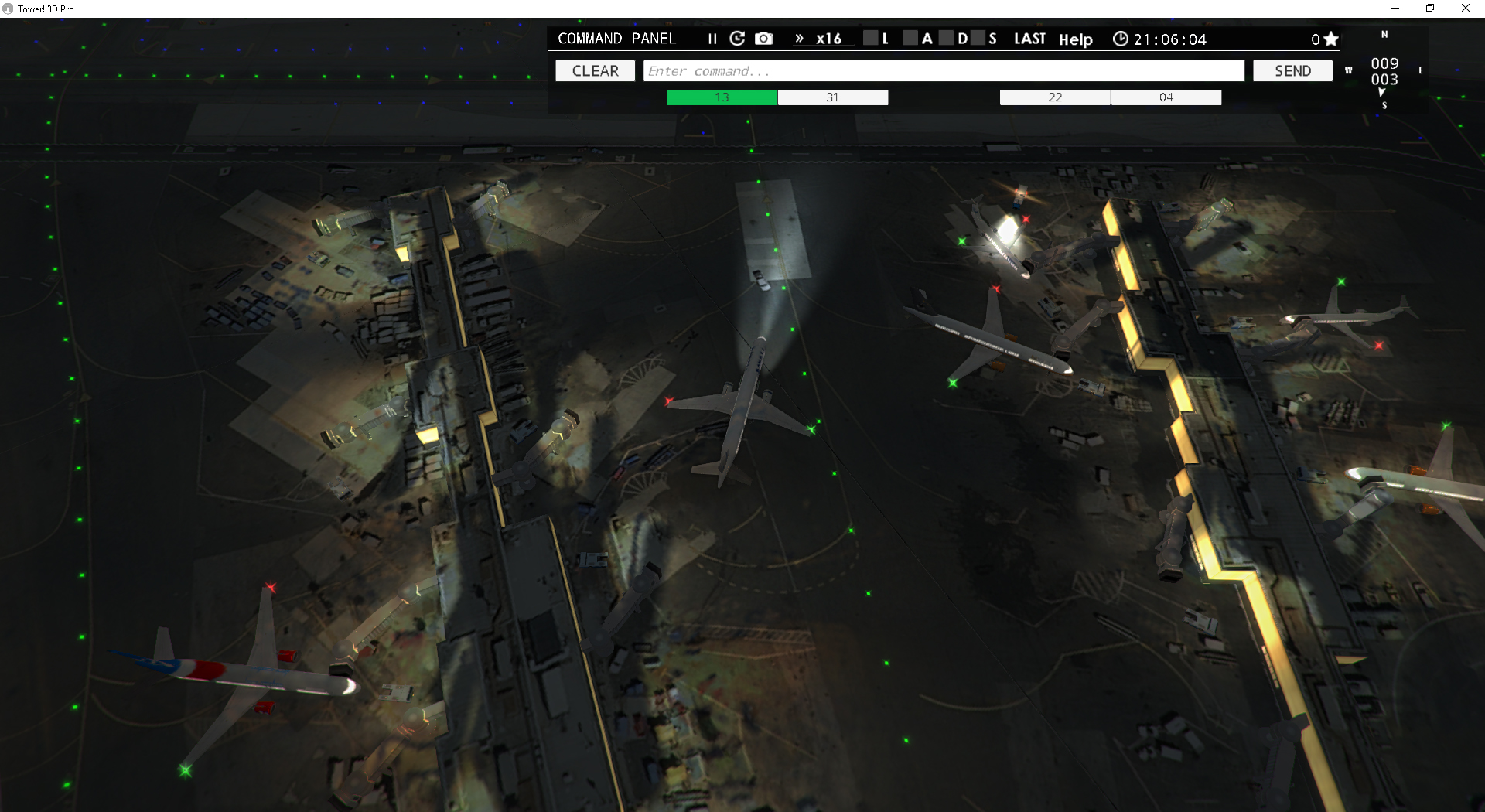The width and height of the screenshot is (1485, 812).
Task: Increase simulation speed with the fast-forward icon
Action: pyautogui.click(x=800, y=37)
